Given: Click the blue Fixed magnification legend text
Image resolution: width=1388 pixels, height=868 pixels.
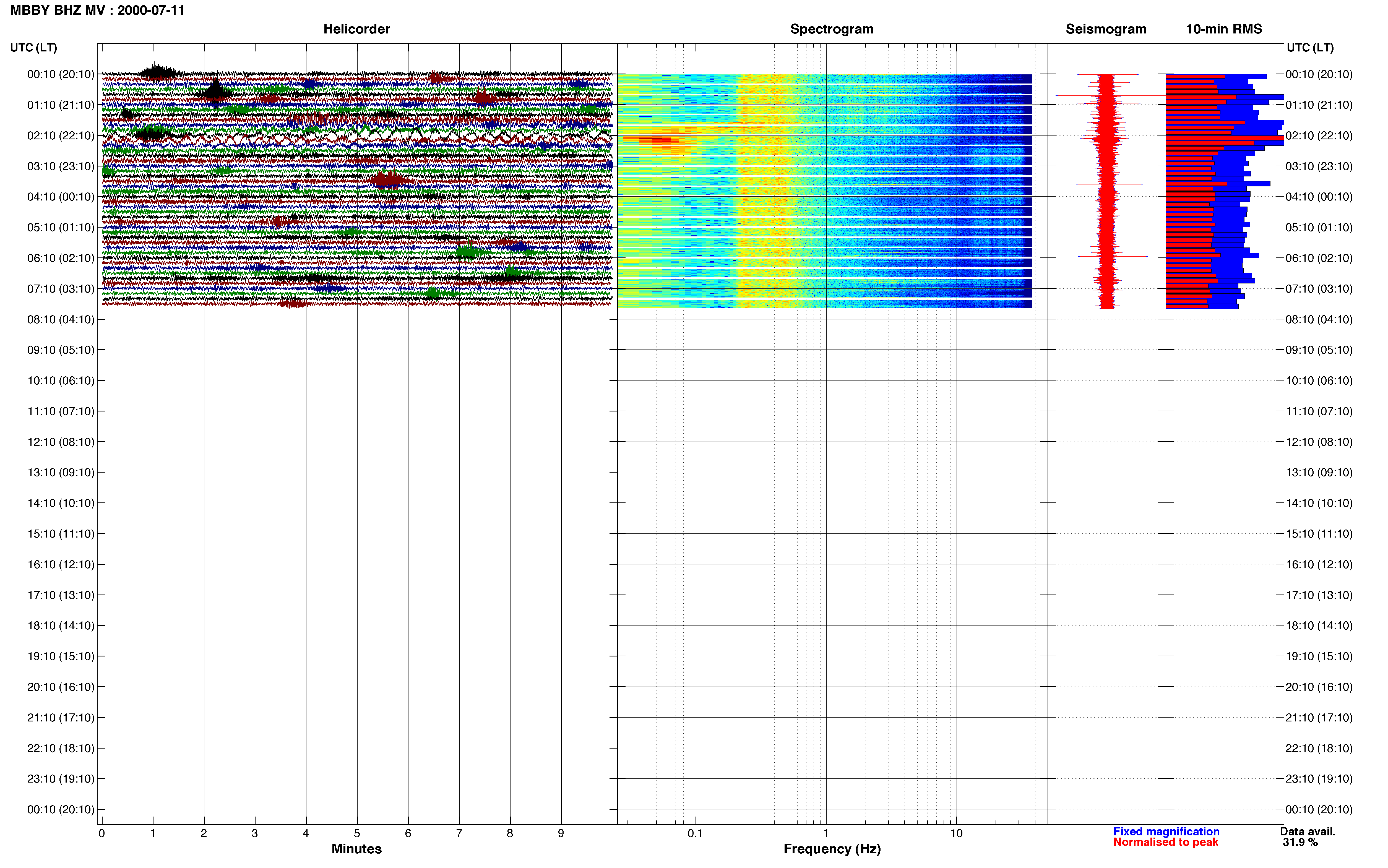Looking at the screenshot, I should 1166,831.
